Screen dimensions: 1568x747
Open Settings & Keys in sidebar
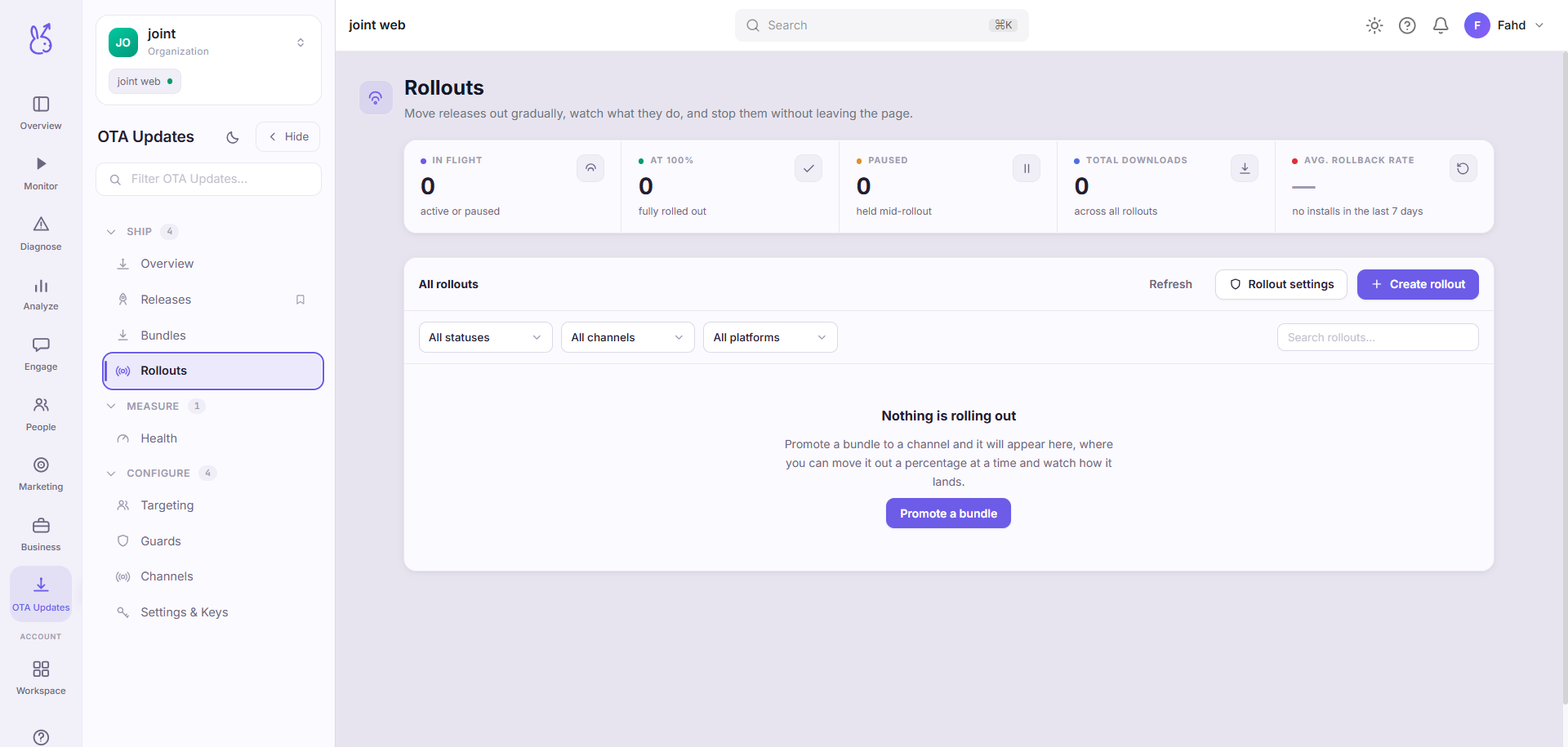point(212,612)
